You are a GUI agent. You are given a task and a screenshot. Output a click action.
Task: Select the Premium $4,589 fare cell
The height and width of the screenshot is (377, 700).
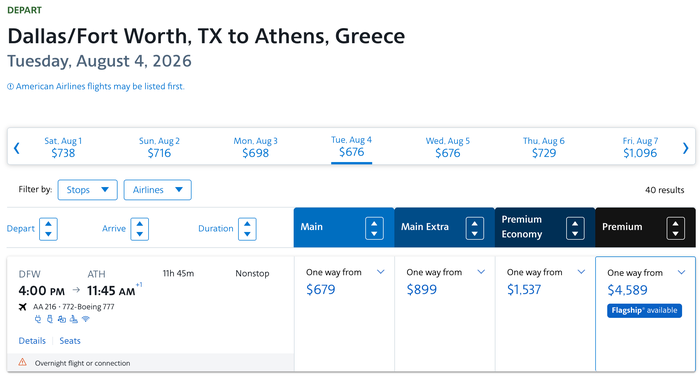646,314
